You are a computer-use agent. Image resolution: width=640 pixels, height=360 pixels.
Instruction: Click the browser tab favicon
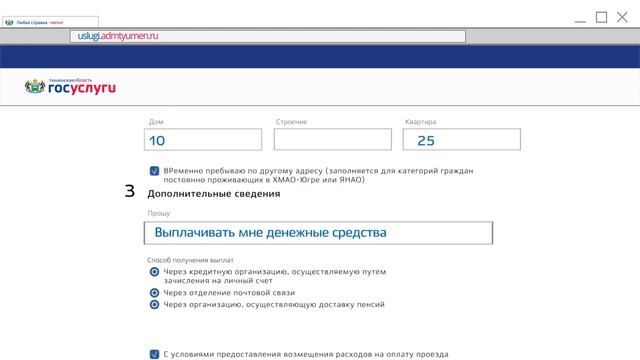point(9,22)
